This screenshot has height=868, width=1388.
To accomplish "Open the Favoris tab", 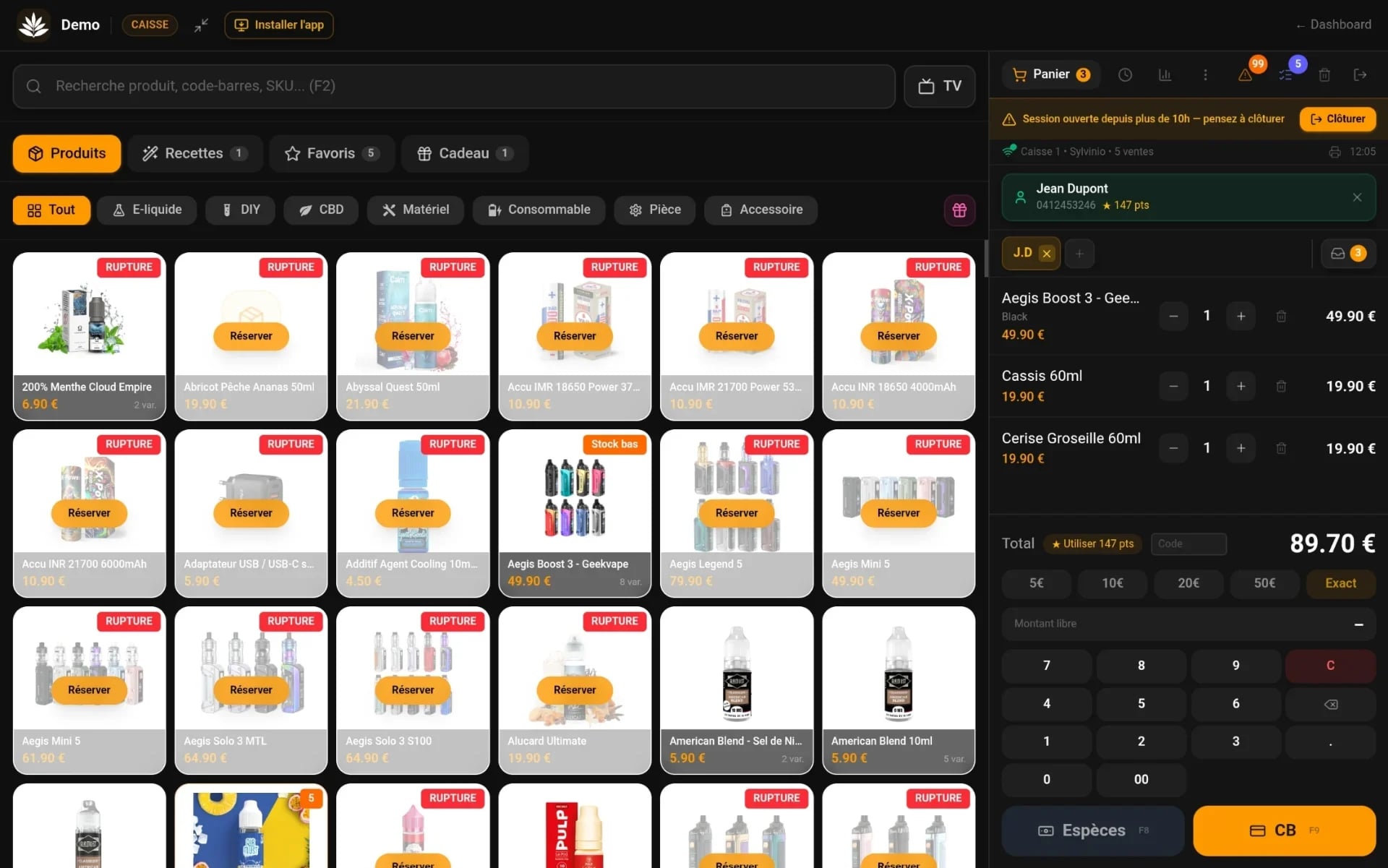I will coord(332,153).
